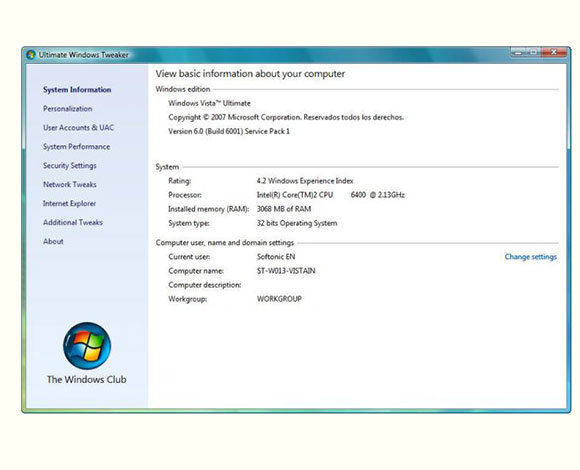Click the Windows Vista™ Ultimate edition text
Viewport: 580px width, 470px height.
pos(209,103)
